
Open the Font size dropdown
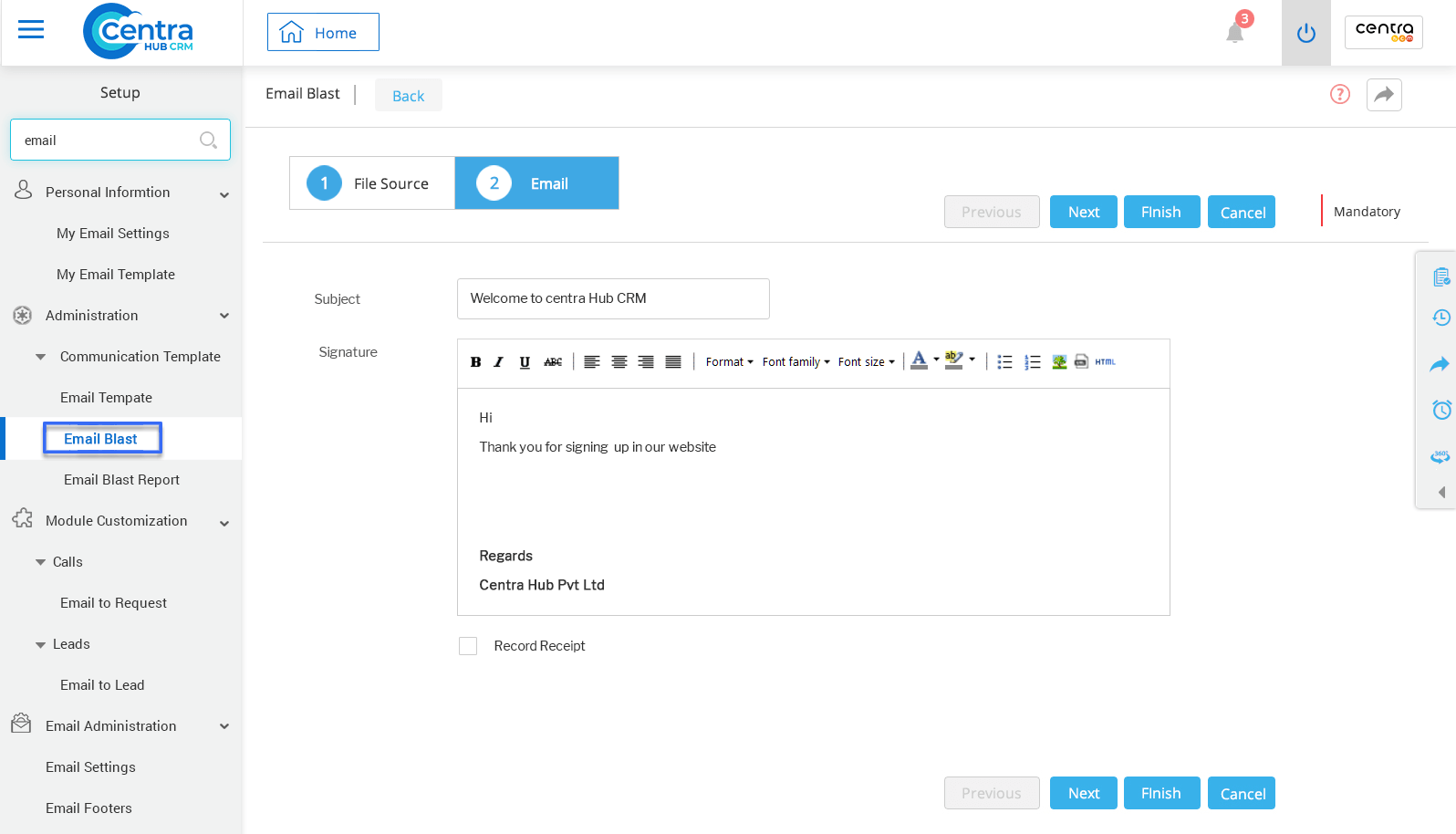(867, 362)
